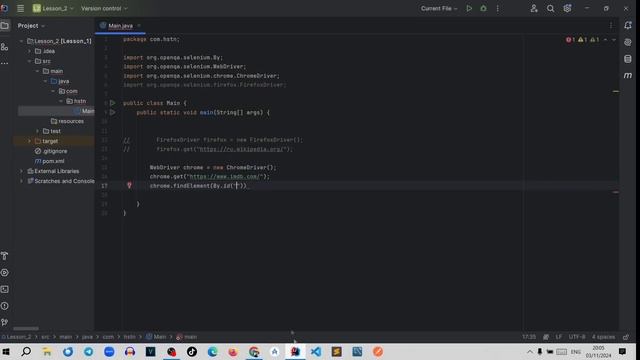Open Windows taskbar search
The height and width of the screenshot is (360, 640).
(x=26, y=351)
